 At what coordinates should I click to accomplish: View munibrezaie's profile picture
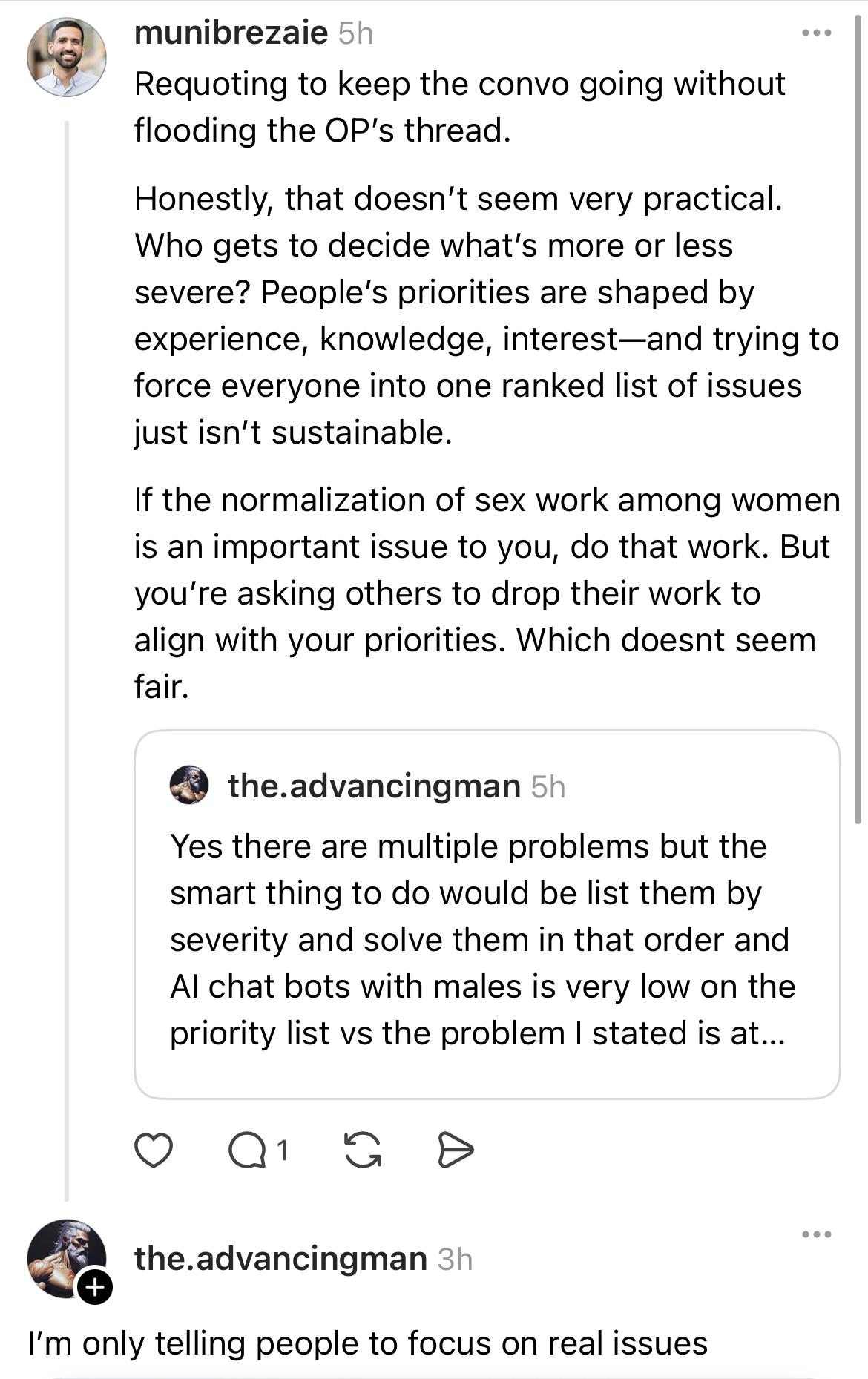[x=67, y=58]
